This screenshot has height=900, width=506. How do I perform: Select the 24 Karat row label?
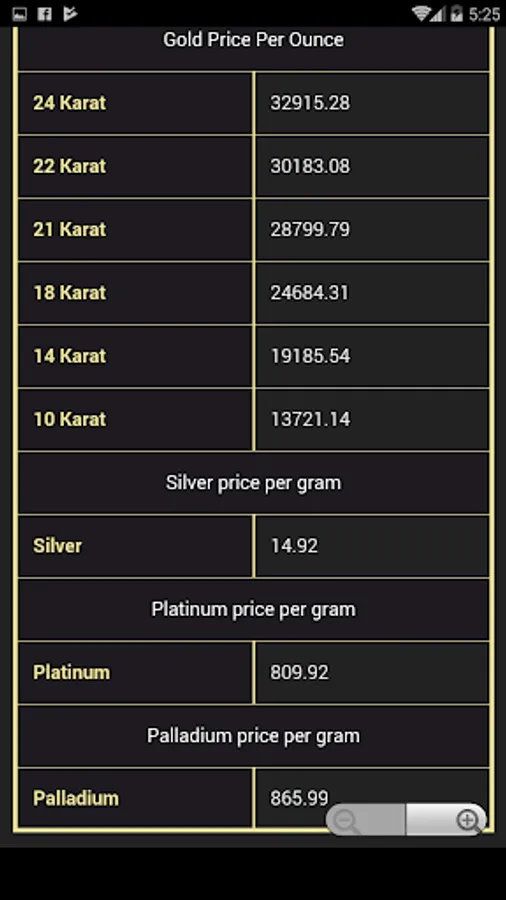(69, 103)
